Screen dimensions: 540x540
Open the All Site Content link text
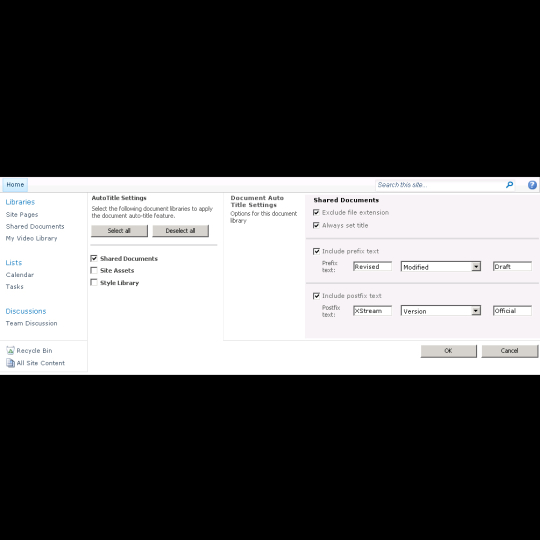41,363
